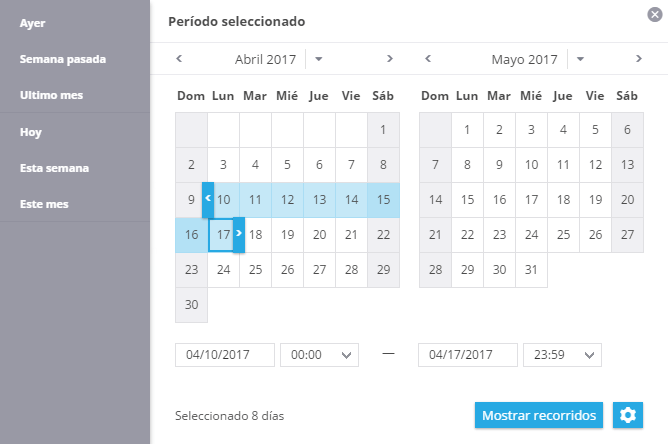Open the 00:00 start time dropdown
668x444 pixels.
(x=320, y=355)
